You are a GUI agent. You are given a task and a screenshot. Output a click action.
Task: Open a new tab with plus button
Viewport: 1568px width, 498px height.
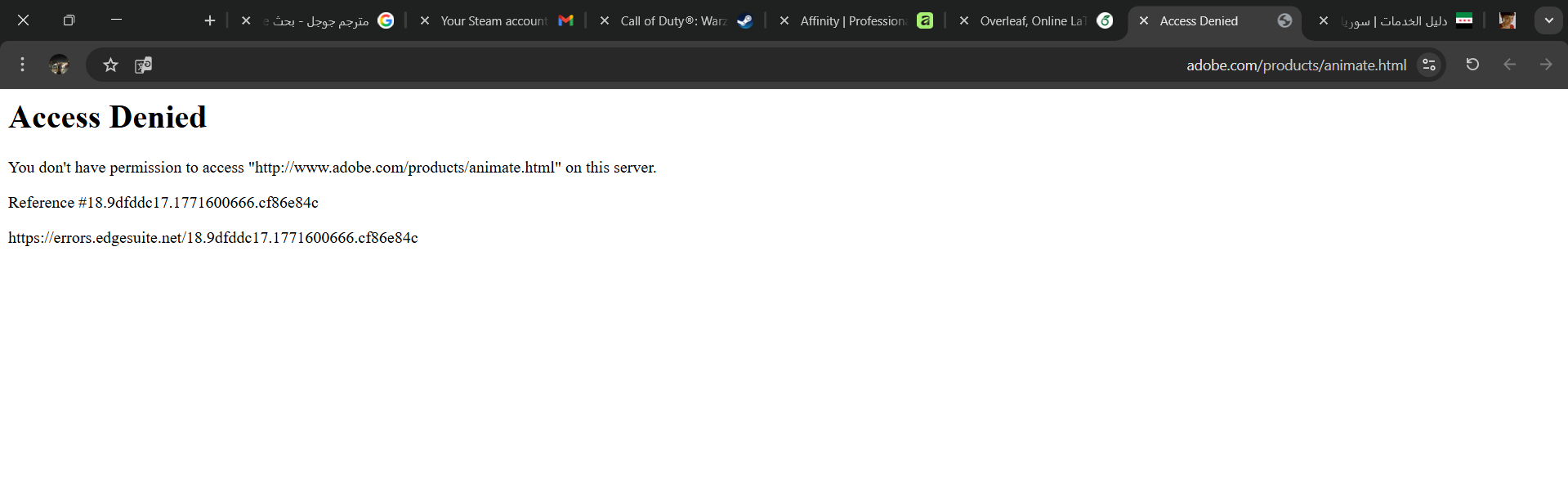(x=210, y=20)
